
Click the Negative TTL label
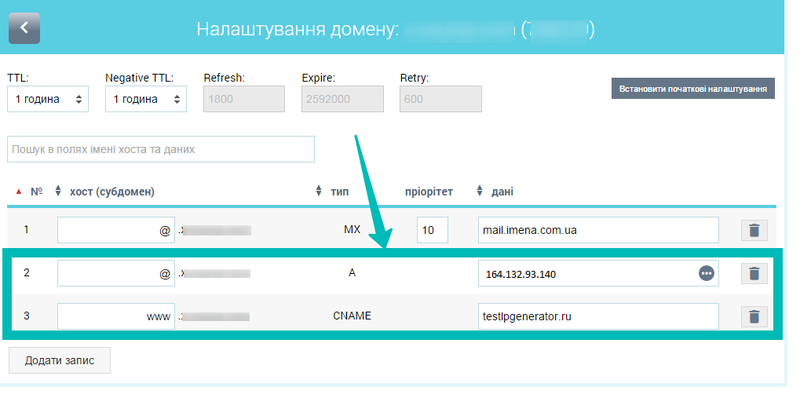click(139, 78)
